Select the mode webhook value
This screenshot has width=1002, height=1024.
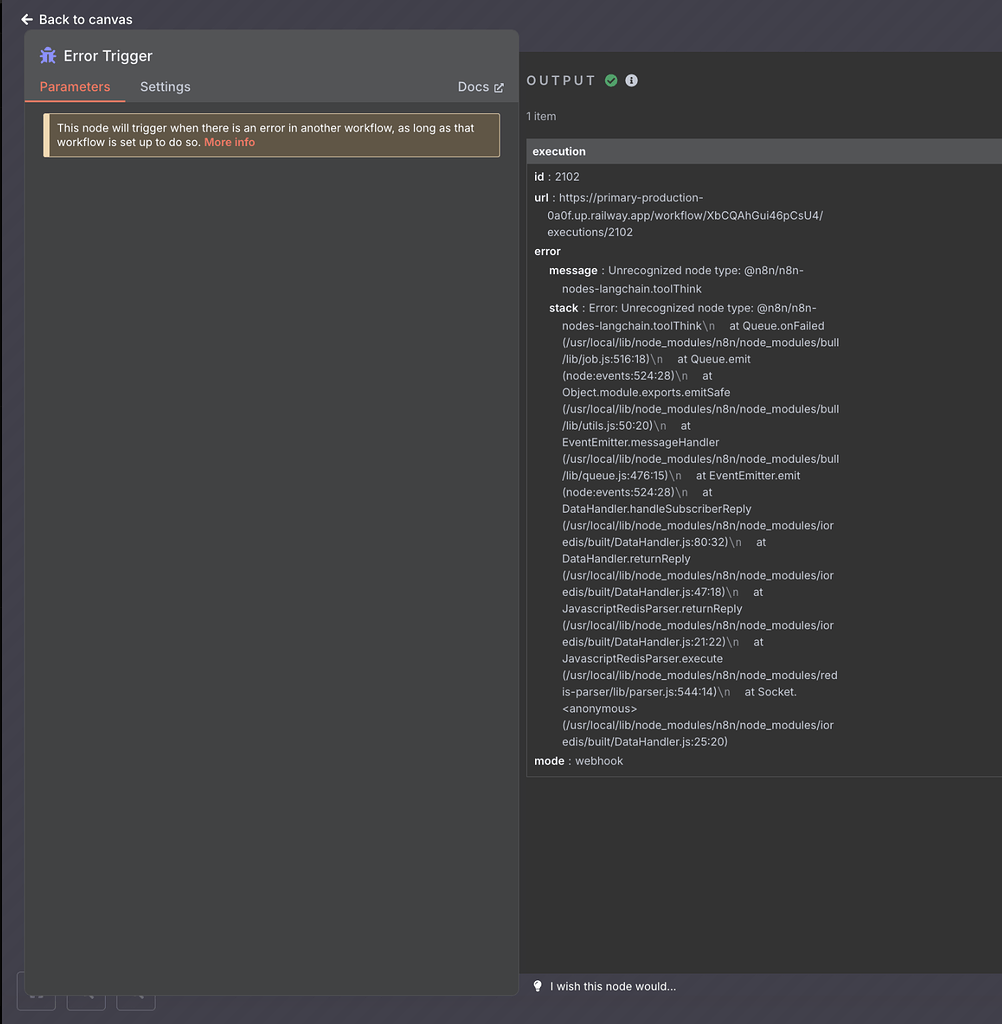click(x=599, y=761)
